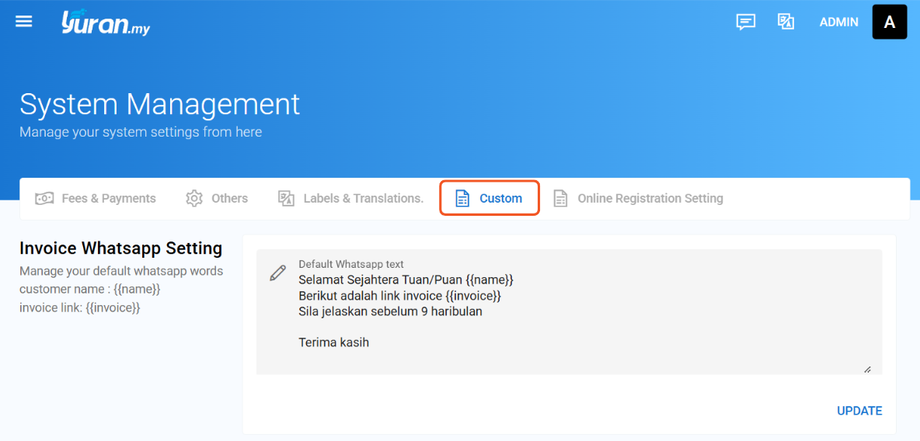Click the translate icon on Labels & Translations

286,199
